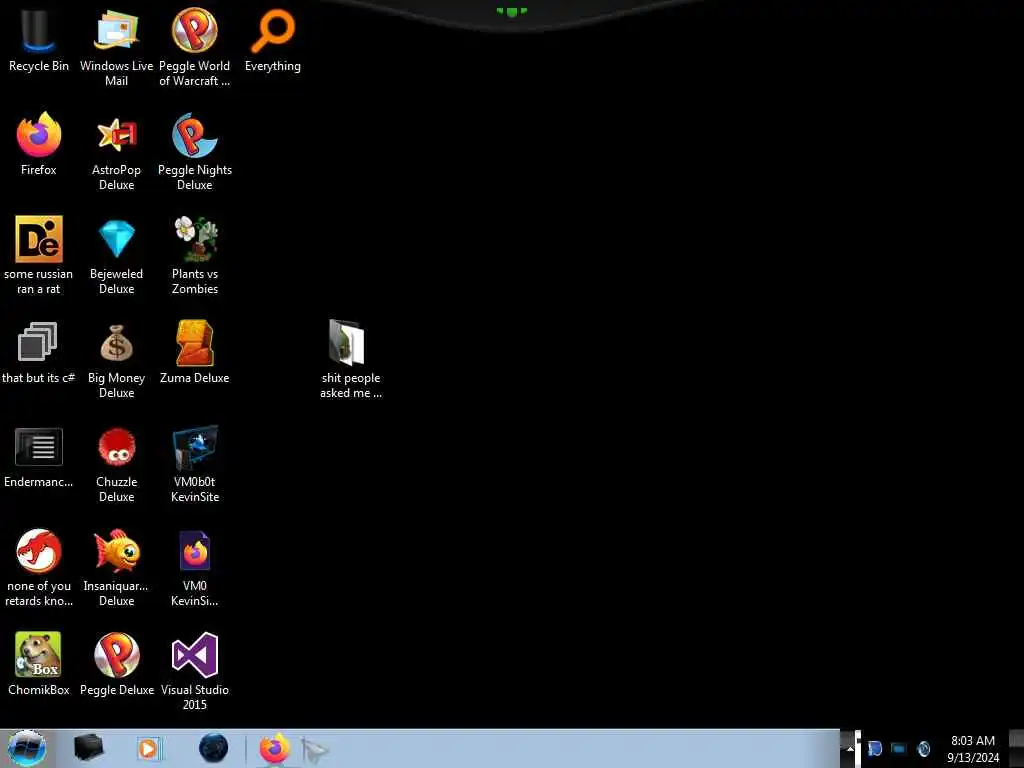Select Zuma Deluxe game icon
The width and height of the screenshot is (1024, 768).
(195, 353)
